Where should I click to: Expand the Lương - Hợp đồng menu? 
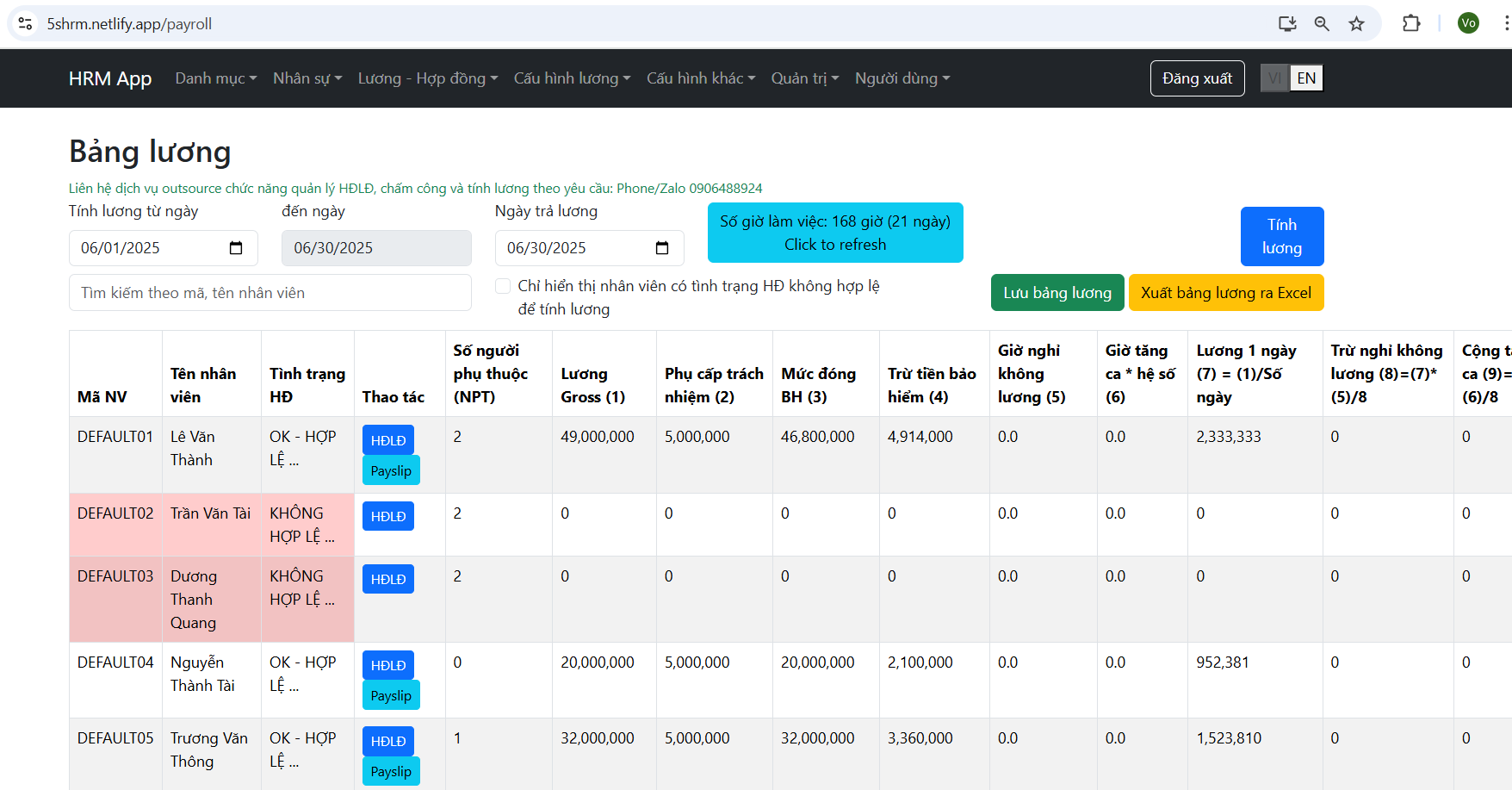tap(428, 78)
